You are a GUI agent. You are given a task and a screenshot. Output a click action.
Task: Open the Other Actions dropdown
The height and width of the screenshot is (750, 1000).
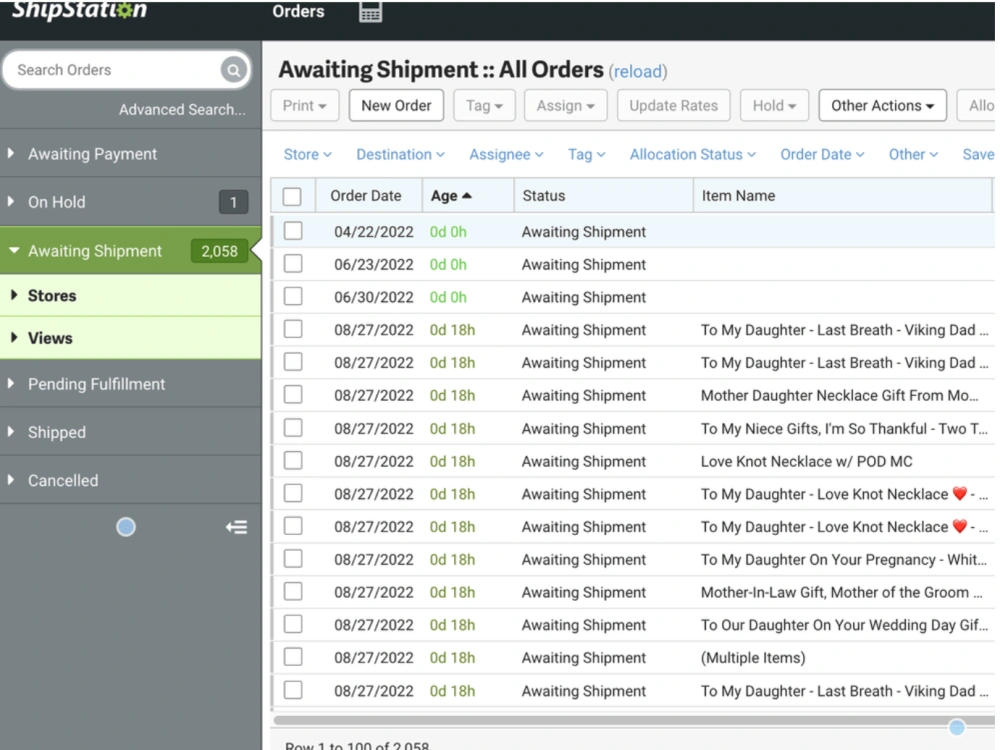[x=882, y=105]
